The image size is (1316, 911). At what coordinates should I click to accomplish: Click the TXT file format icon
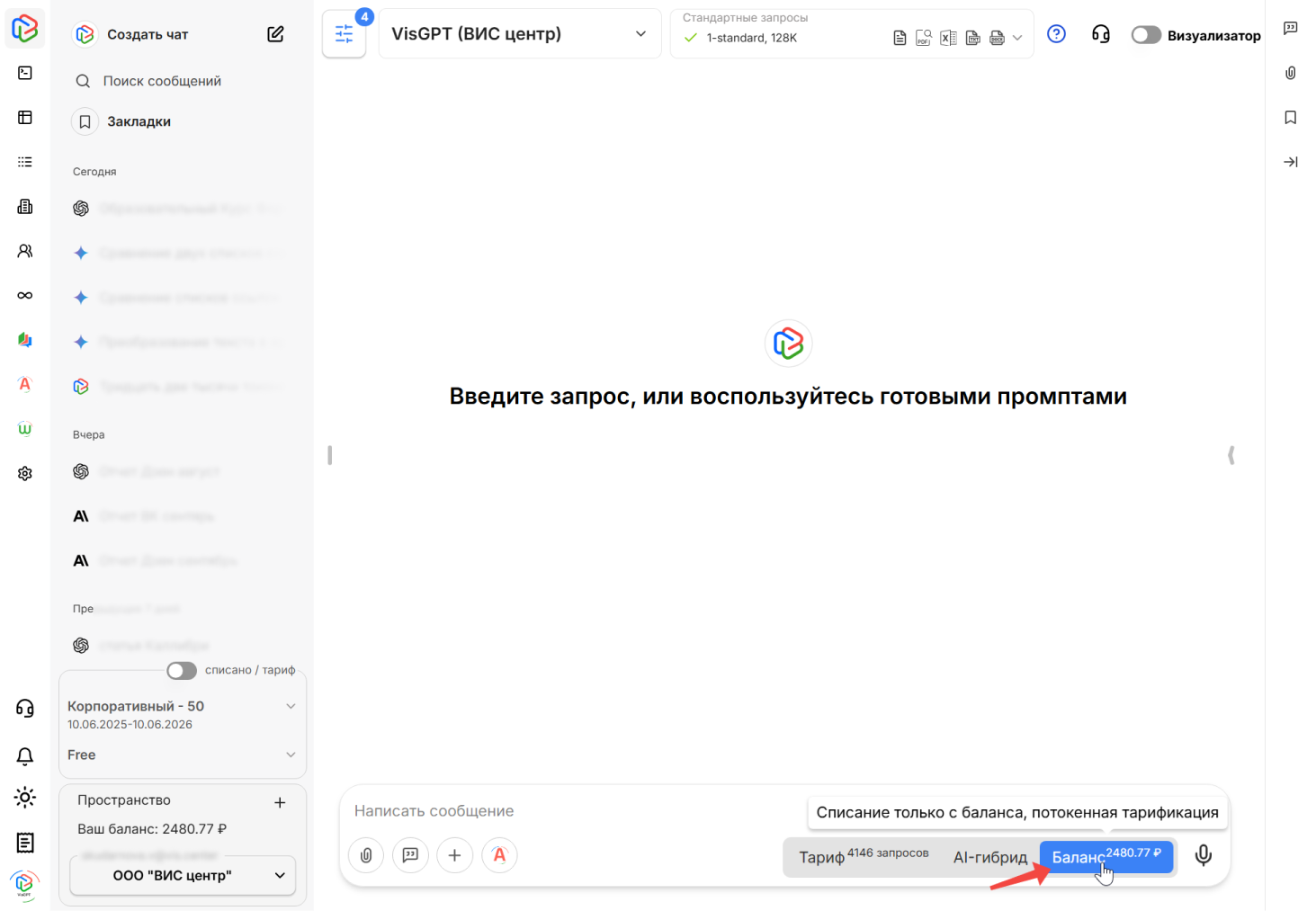[972, 38]
